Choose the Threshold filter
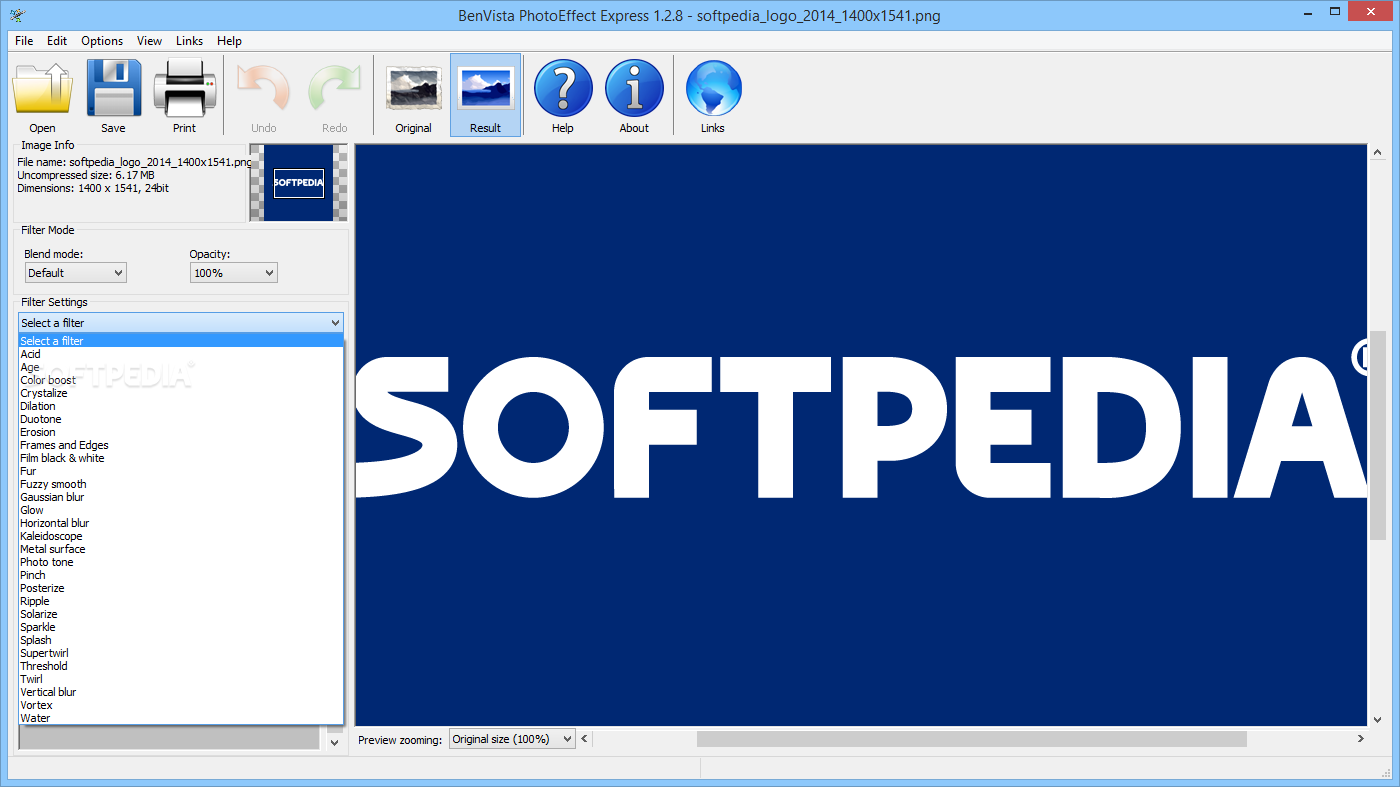Viewport: 1400px width, 787px height. coord(181,666)
